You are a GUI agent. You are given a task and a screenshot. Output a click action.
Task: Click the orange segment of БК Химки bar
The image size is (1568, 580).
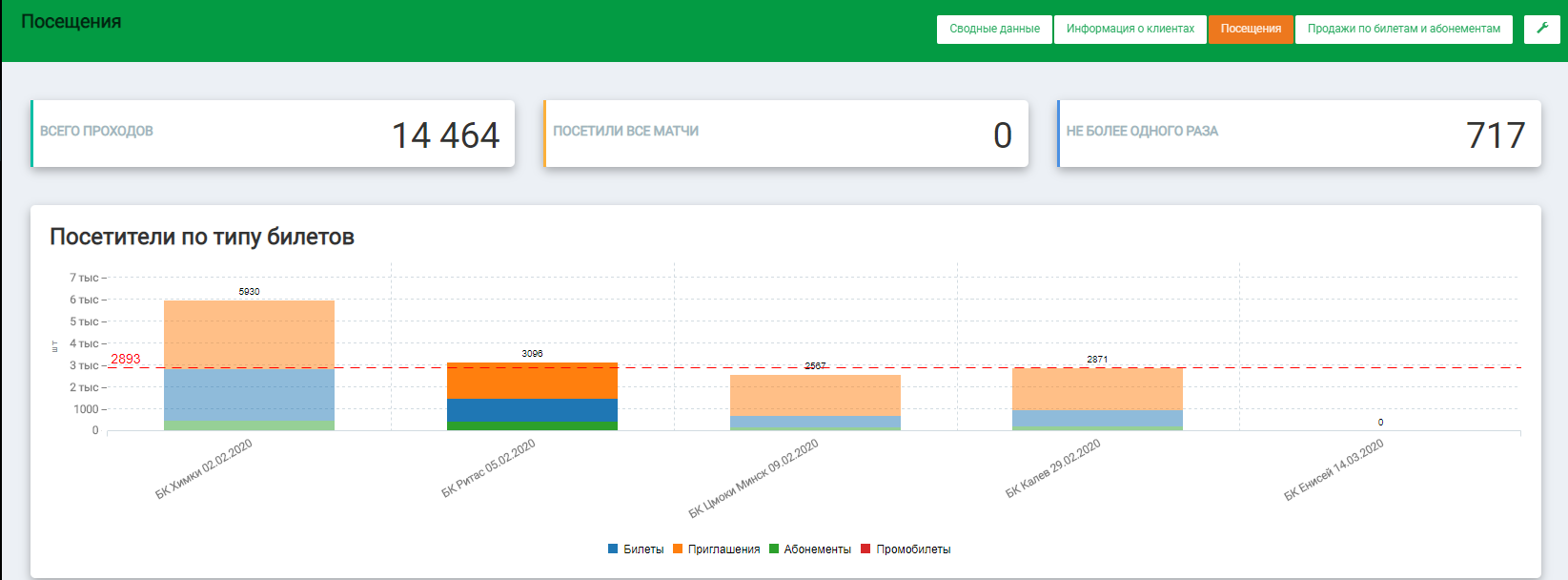[249, 334]
